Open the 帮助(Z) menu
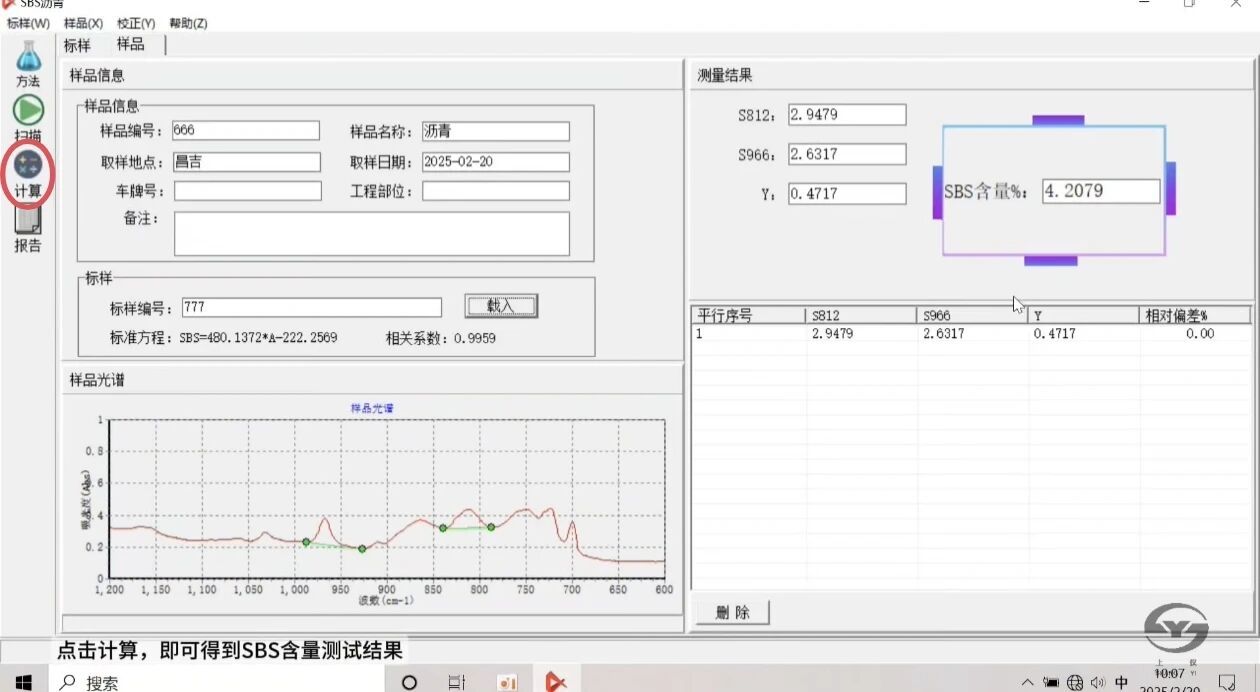1260x692 pixels. click(x=188, y=23)
